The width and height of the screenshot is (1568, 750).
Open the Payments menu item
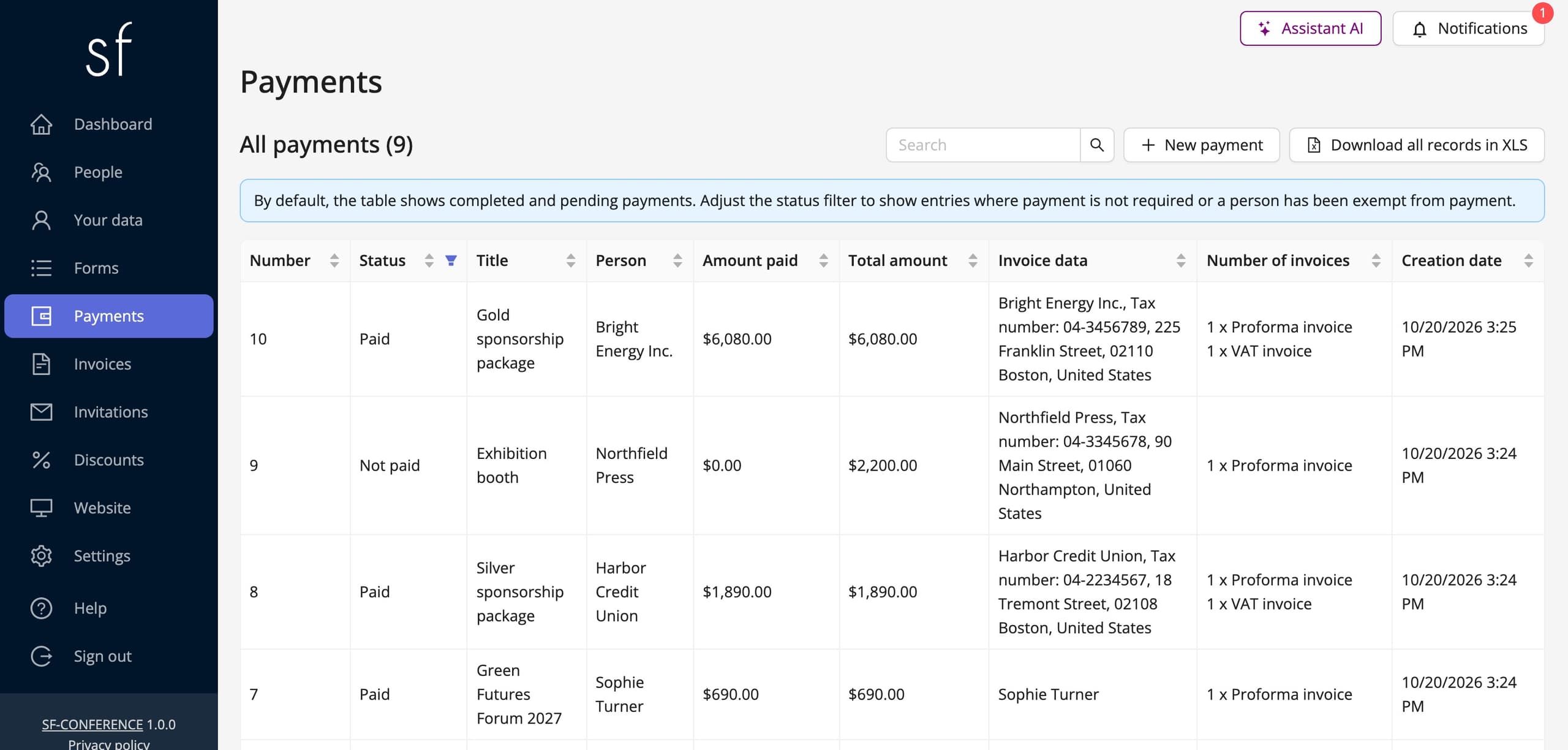click(x=109, y=316)
